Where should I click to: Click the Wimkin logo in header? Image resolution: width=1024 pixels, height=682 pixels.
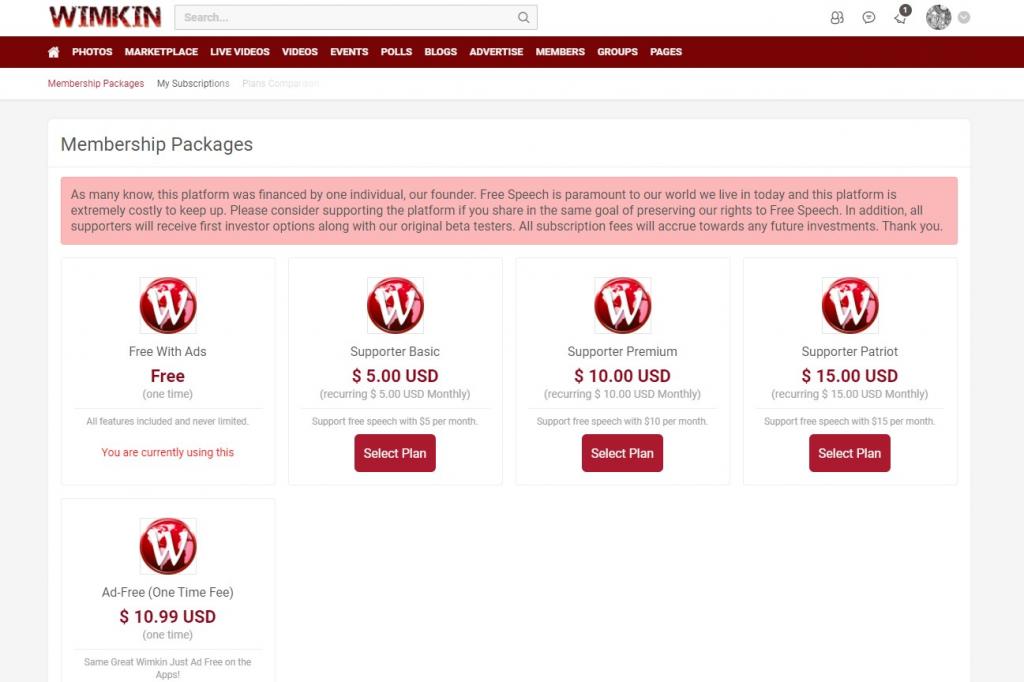click(x=105, y=17)
